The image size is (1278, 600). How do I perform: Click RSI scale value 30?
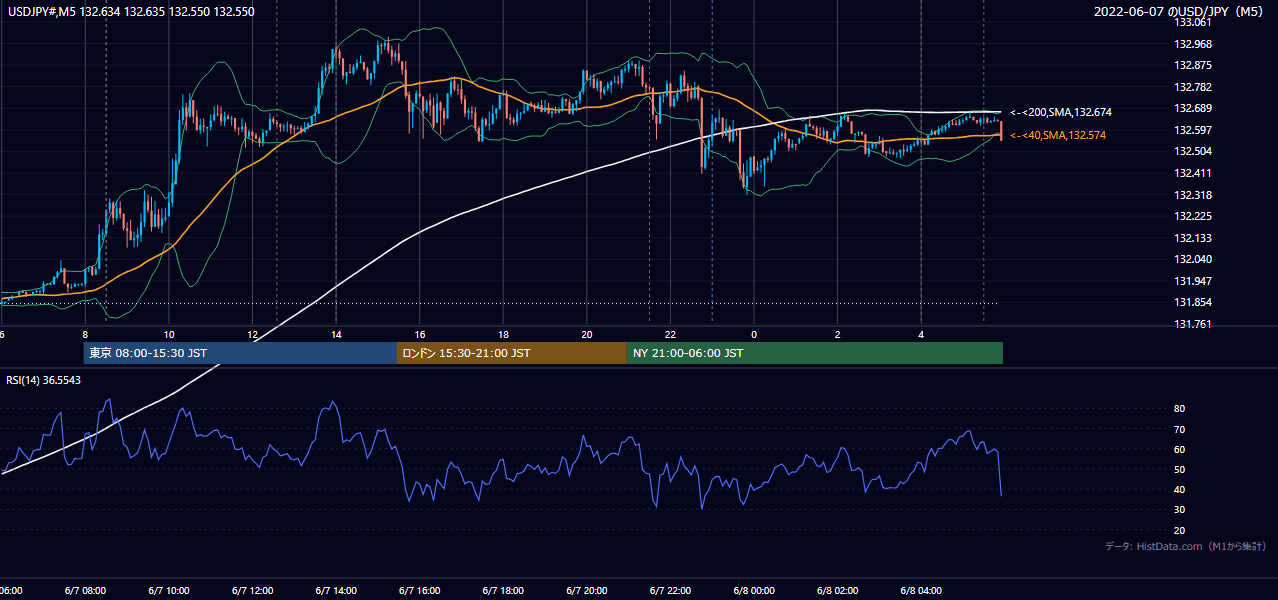coord(1179,510)
